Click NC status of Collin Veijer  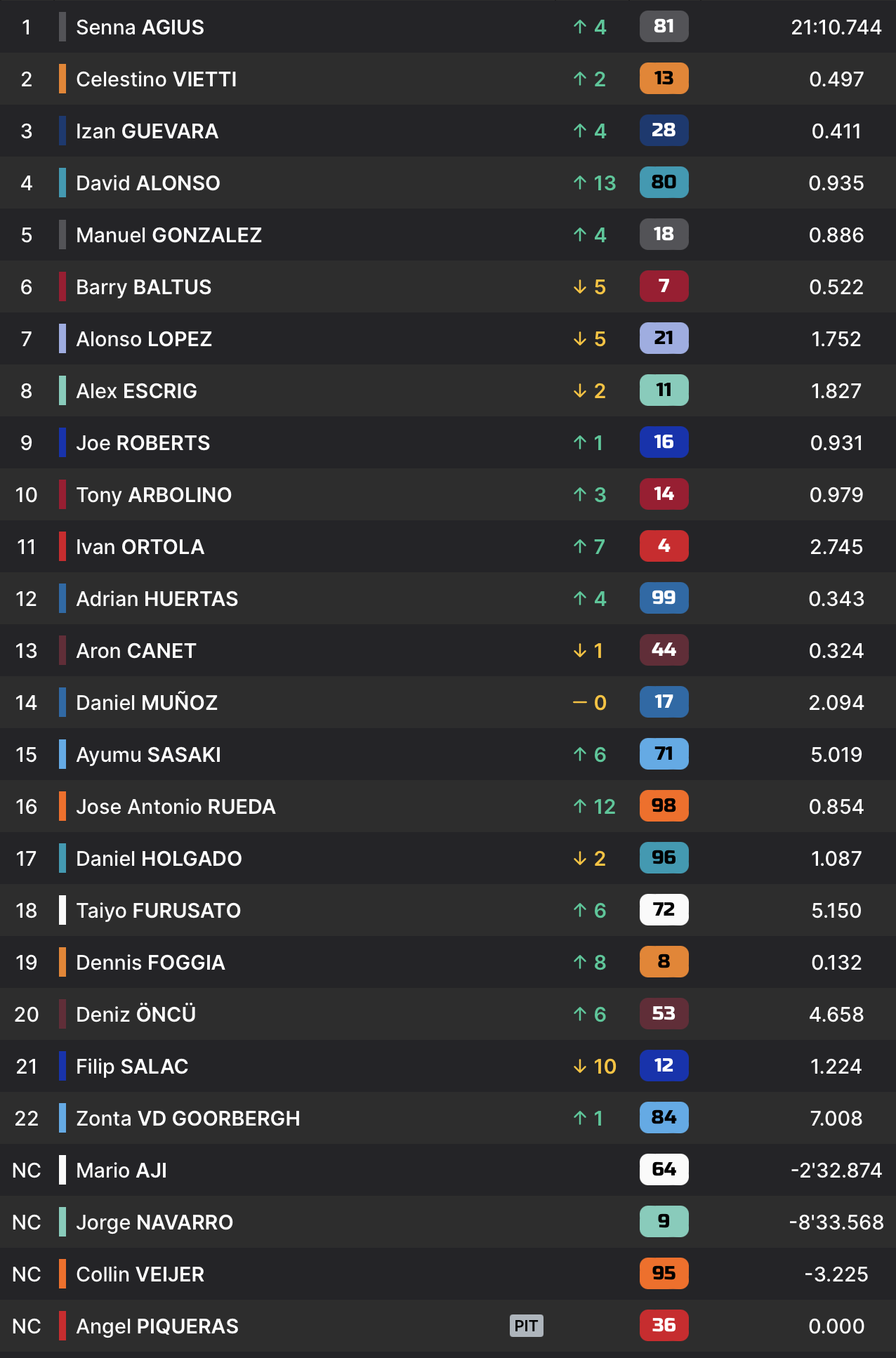click(27, 1274)
